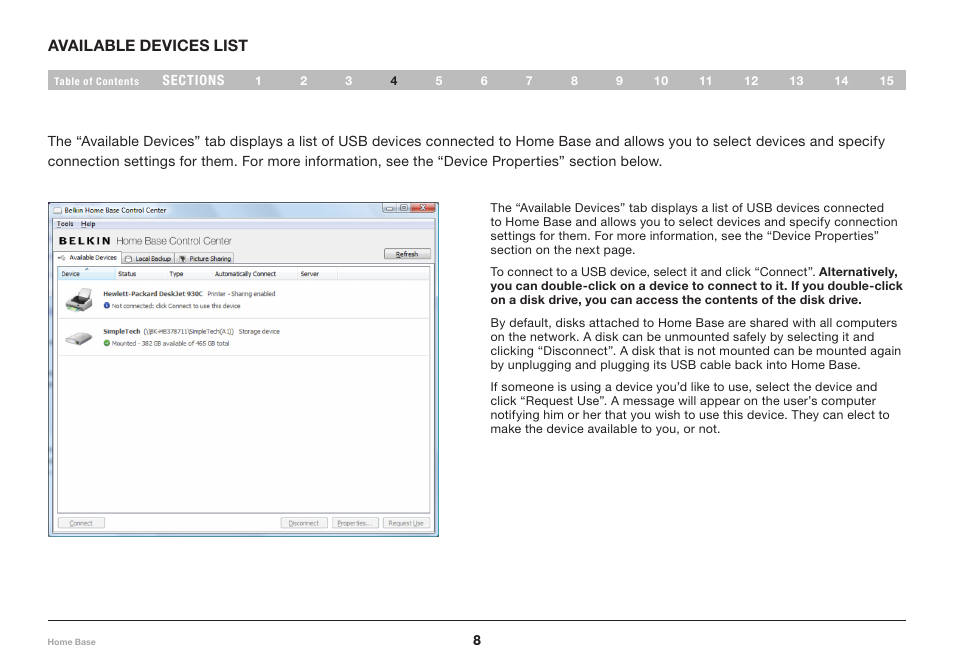Viewport: 954px width, 668px height.
Task: Go to section 13
Action: click(x=796, y=81)
